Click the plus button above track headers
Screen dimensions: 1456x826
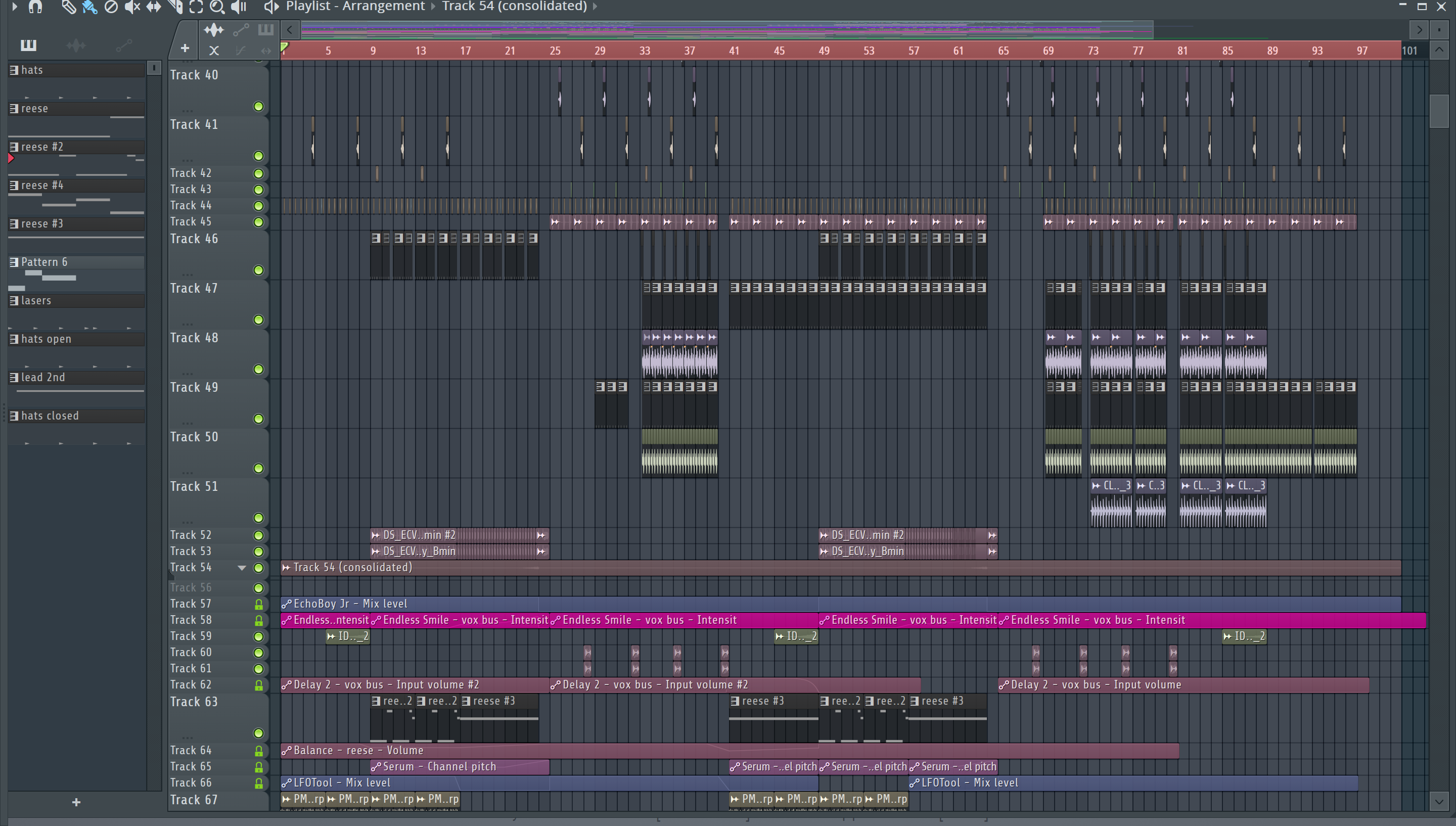(x=185, y=48)
